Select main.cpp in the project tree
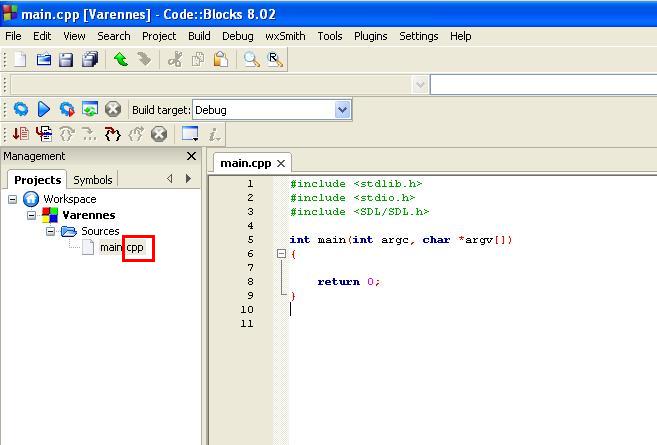Viewport: 657px width, 445px height. (x=122, y=248)
